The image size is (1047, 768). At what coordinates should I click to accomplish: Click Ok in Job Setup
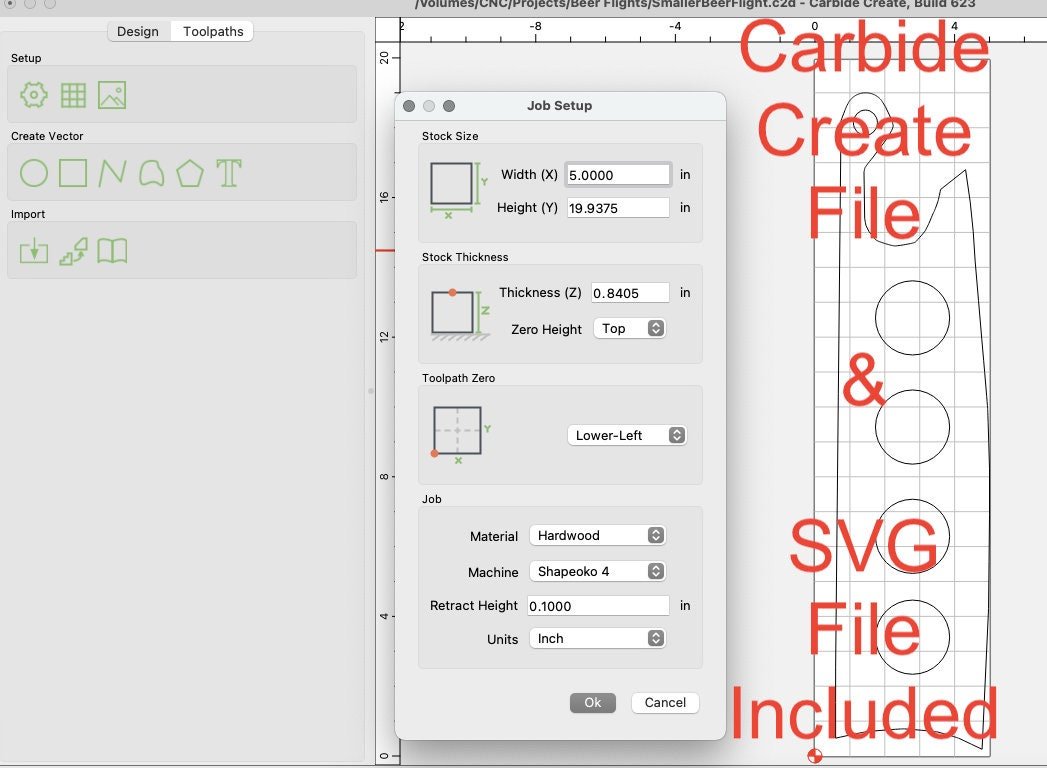click(593, 703)
